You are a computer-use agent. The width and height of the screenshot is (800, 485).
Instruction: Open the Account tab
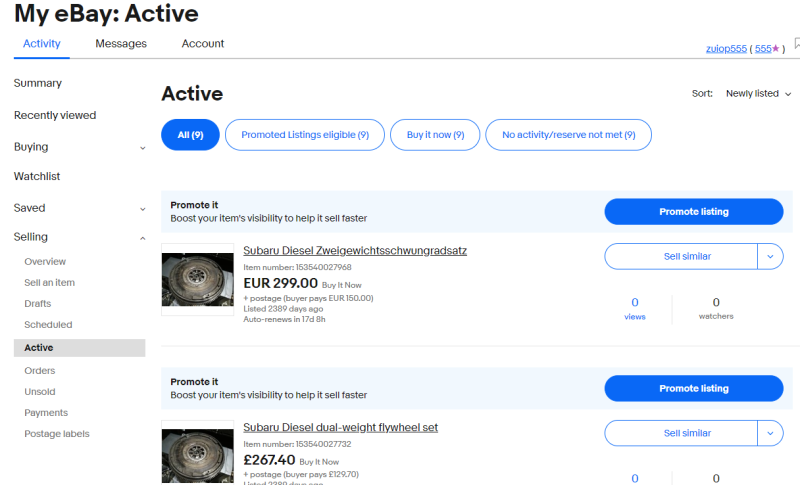203,44
